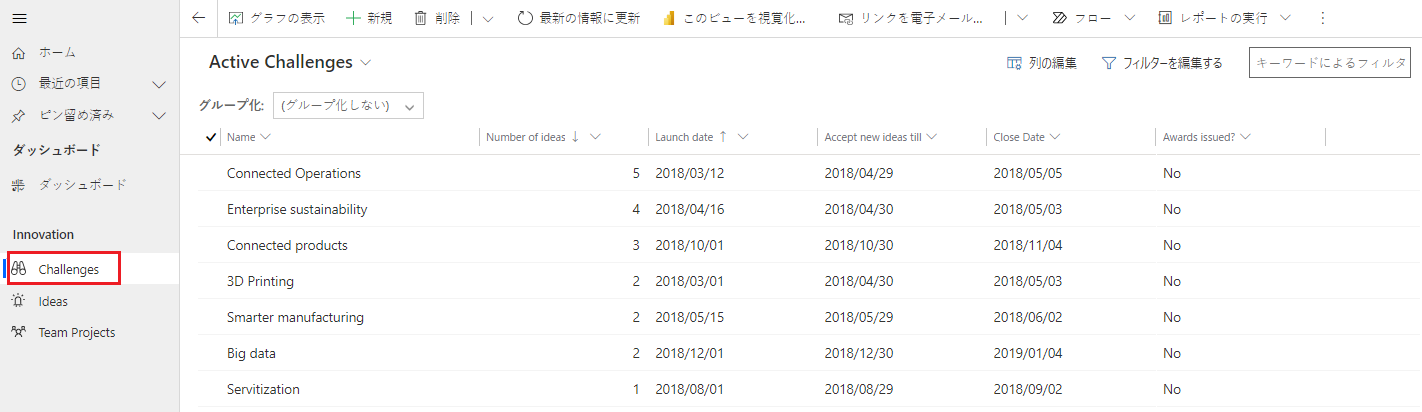Image resolution: width=1422 pixels, height=412 pixels.
Task: Click the New plus icon
Action: 353,18
